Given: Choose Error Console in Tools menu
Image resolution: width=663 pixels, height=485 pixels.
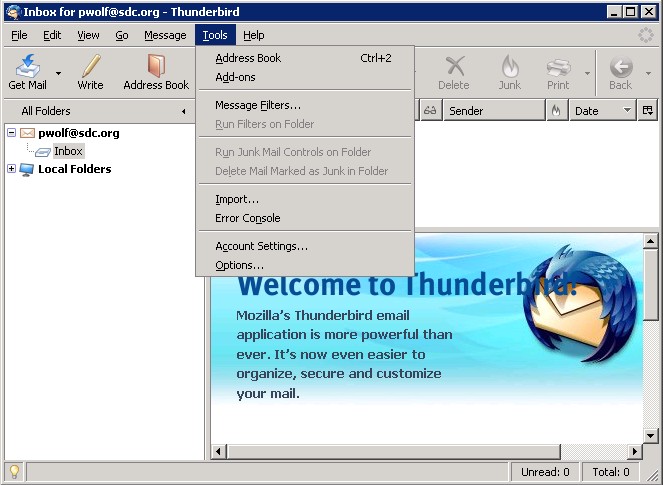Looking at the screenshot, I should (305, 218).
